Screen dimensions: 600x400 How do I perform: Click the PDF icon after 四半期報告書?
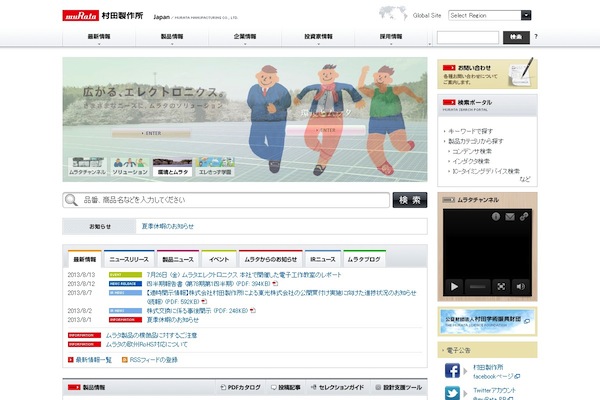coord(275,284)
